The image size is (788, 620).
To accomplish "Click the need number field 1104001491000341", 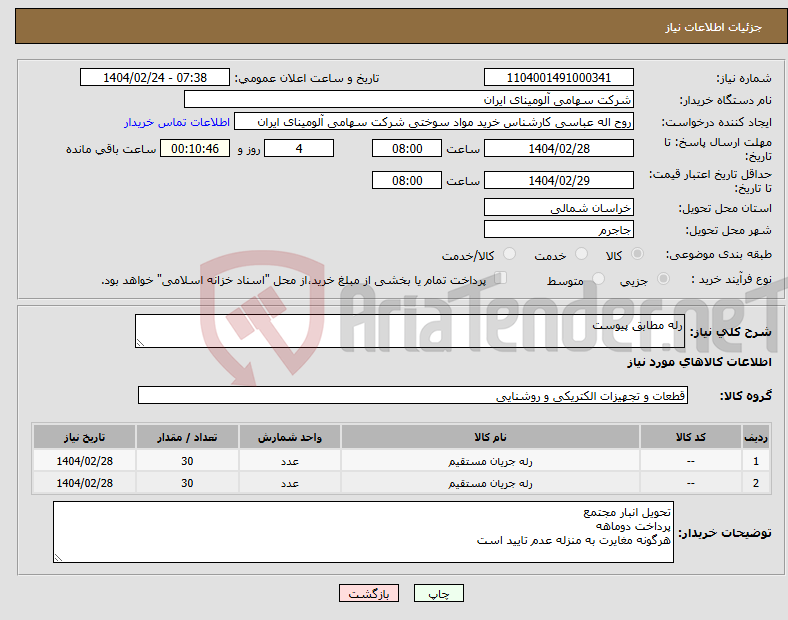I will (558, 77).
